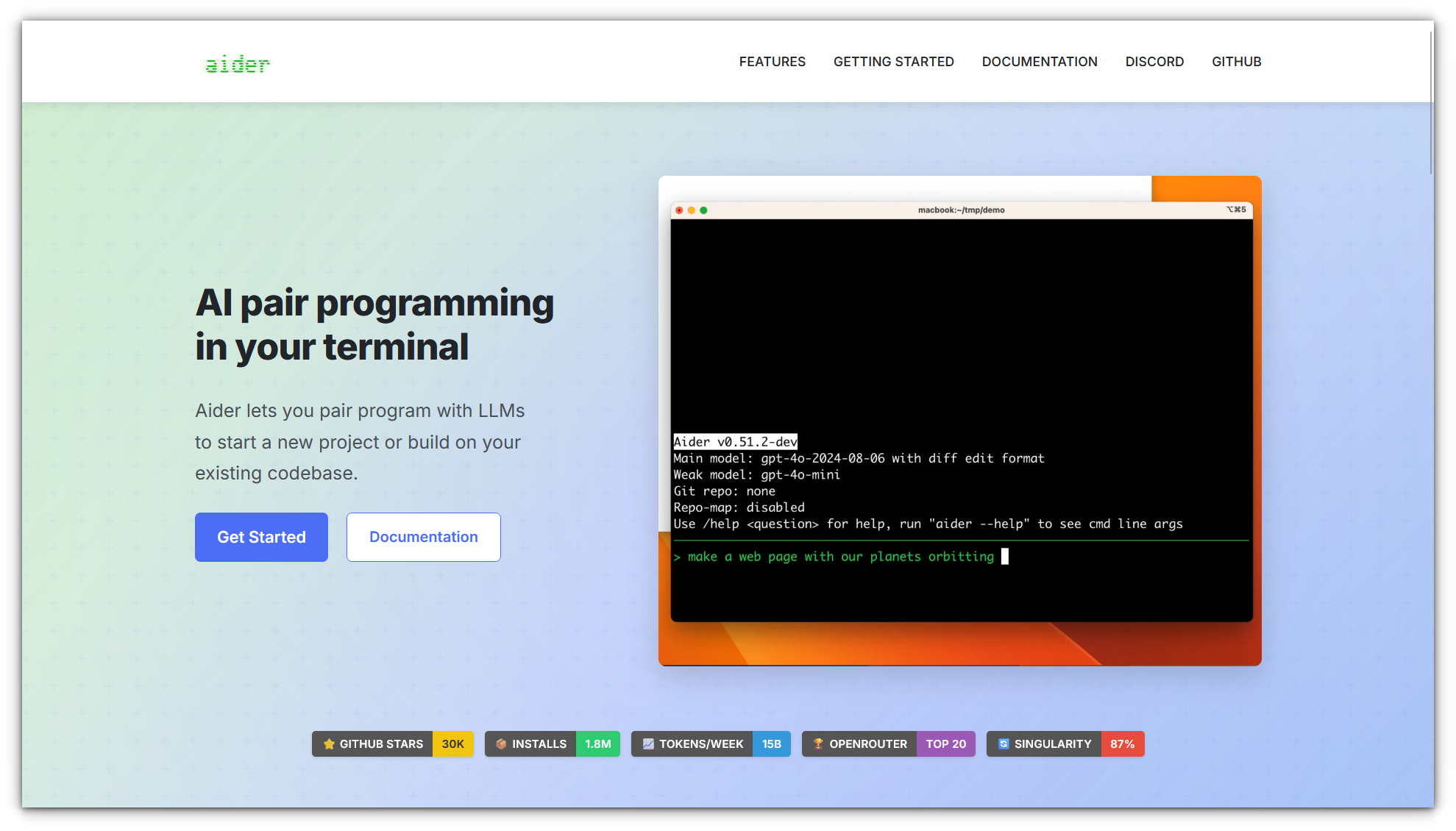Click the green dot in terminal title bar
Image resolution: width=1456 pixels, height=831 pixels.
click(x=703, y=210)
